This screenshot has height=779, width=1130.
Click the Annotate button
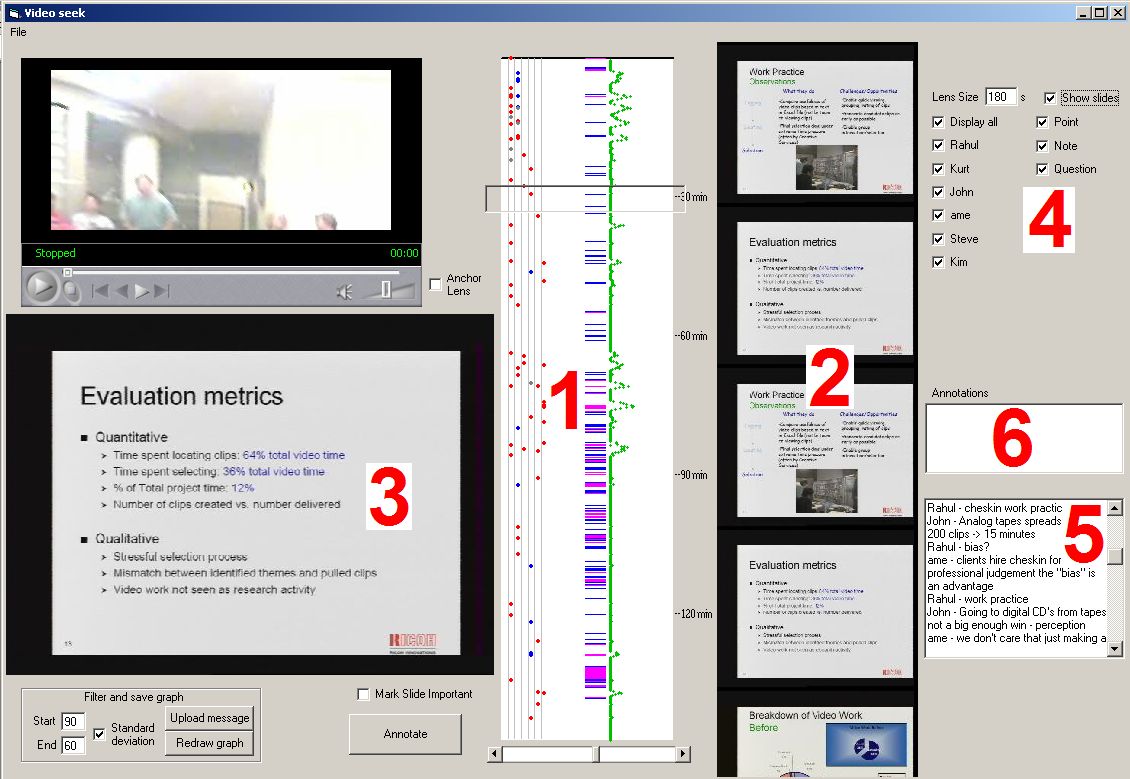point(405,734)
